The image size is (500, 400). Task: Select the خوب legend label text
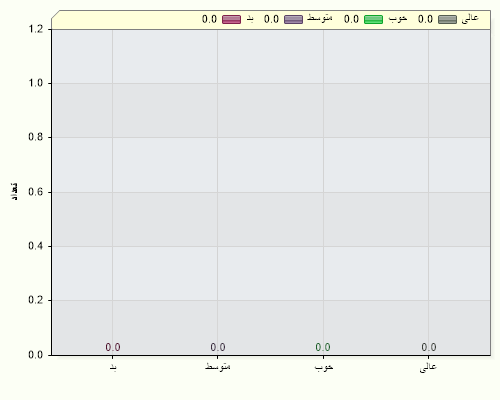click(x=398, y=18)
